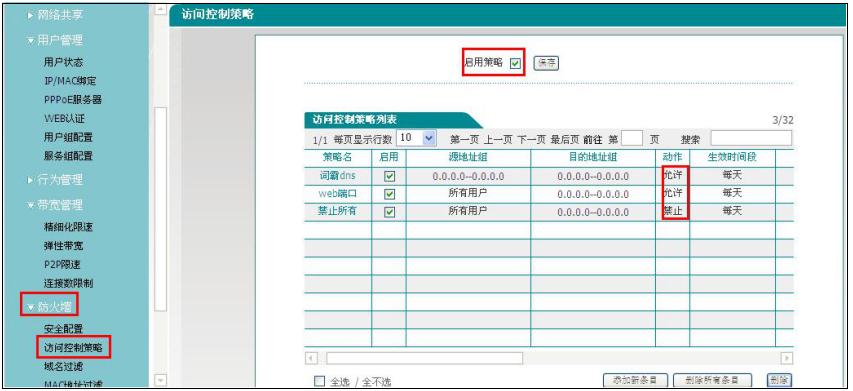Uncheck 启用 for web端口 policy

click(x=389, y=194)
